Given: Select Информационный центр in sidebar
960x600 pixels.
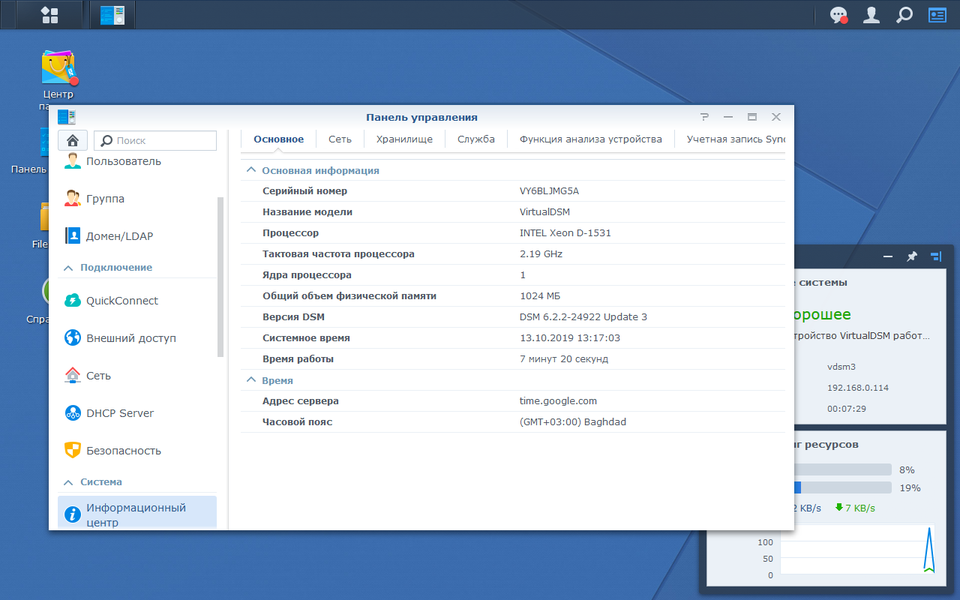Looking at the screenshot, I should pyautogui.click(x=137, y=513).
